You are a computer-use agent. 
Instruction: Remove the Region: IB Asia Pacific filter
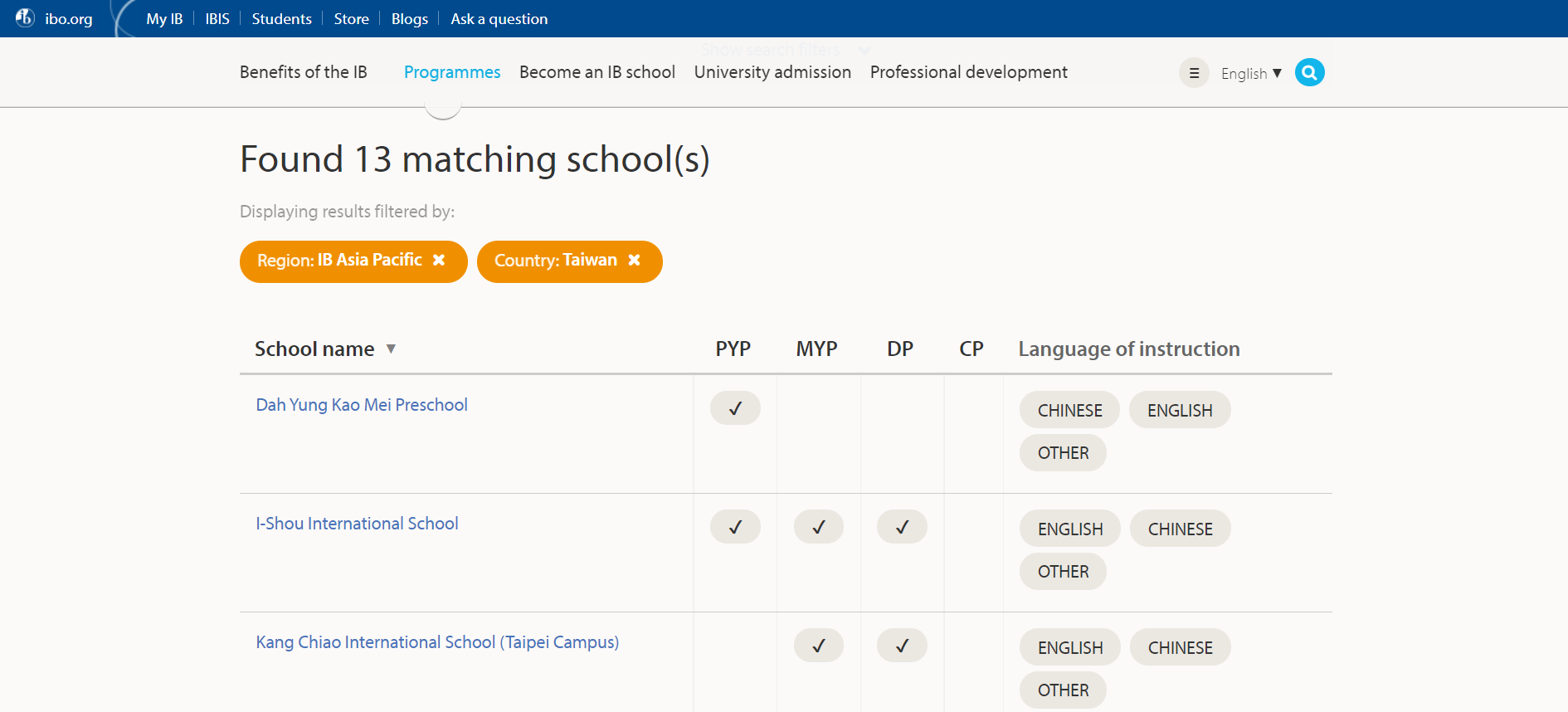click(439, 261)
